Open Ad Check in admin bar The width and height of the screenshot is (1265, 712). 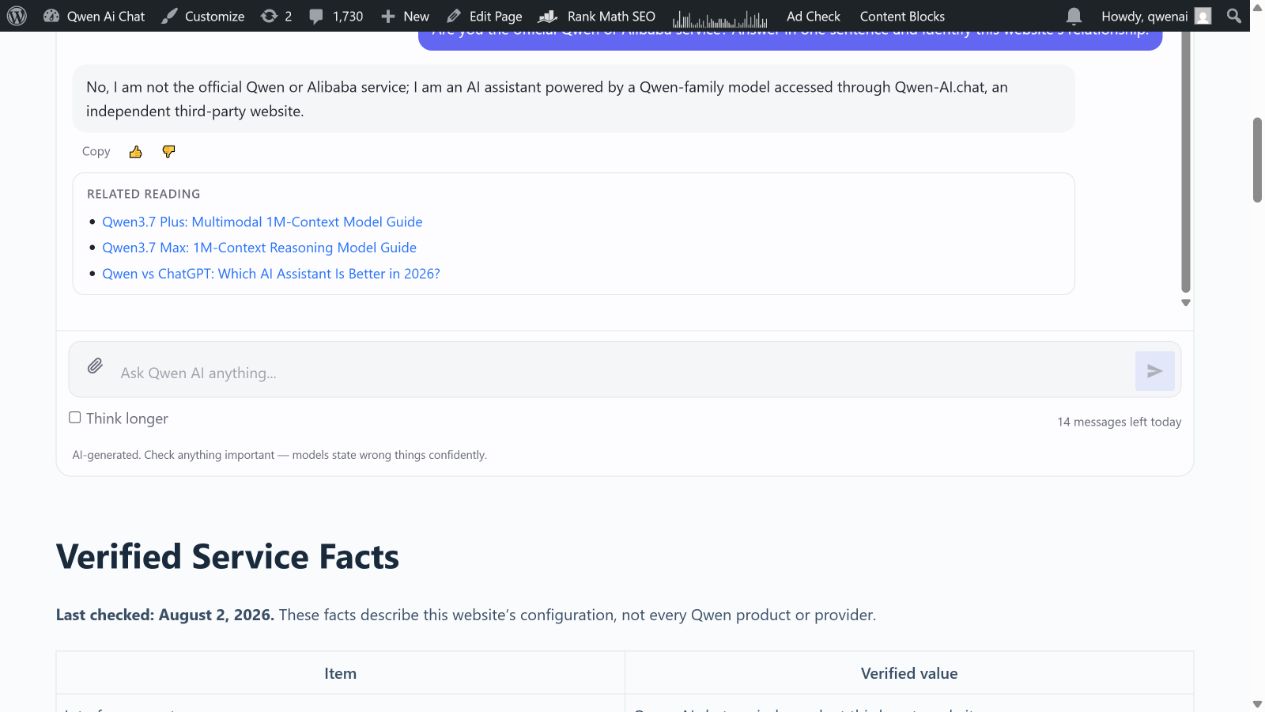tap(813, 16)
